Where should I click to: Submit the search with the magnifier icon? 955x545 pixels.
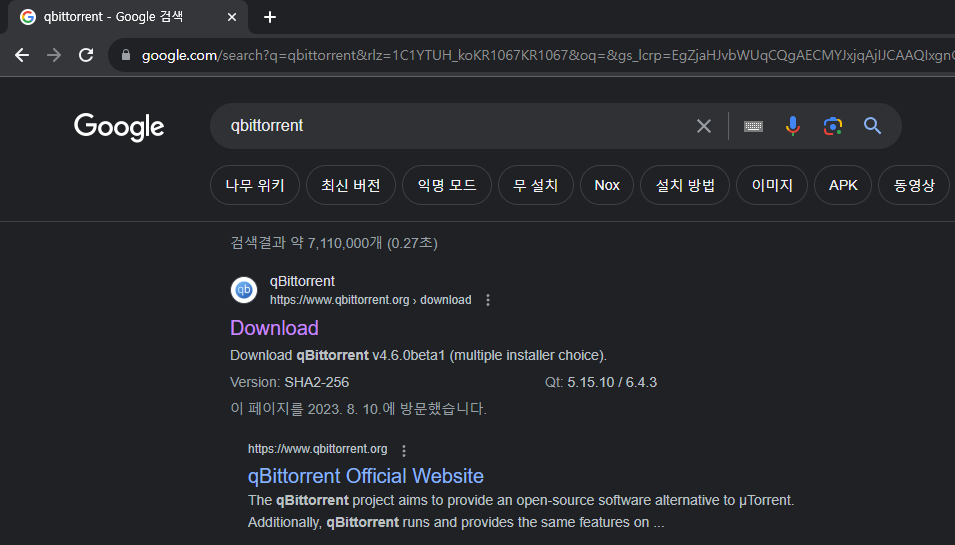872,126
